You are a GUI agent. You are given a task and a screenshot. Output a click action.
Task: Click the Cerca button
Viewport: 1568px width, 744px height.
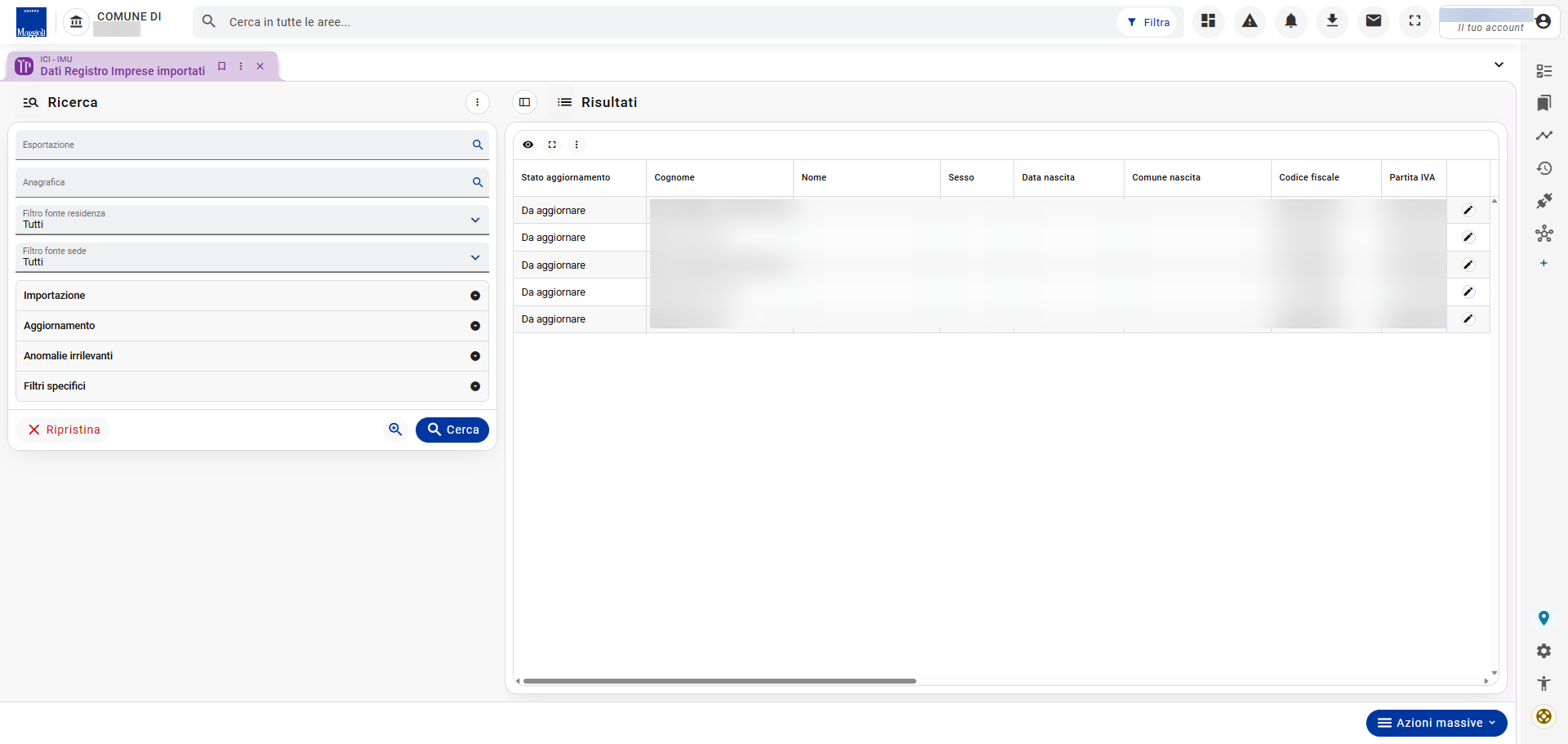tap(452, 430)
